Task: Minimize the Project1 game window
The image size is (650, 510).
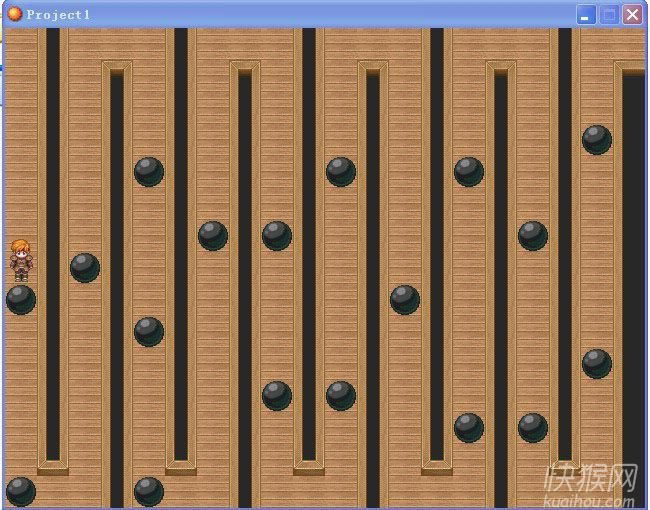Action: pos(586,15)
